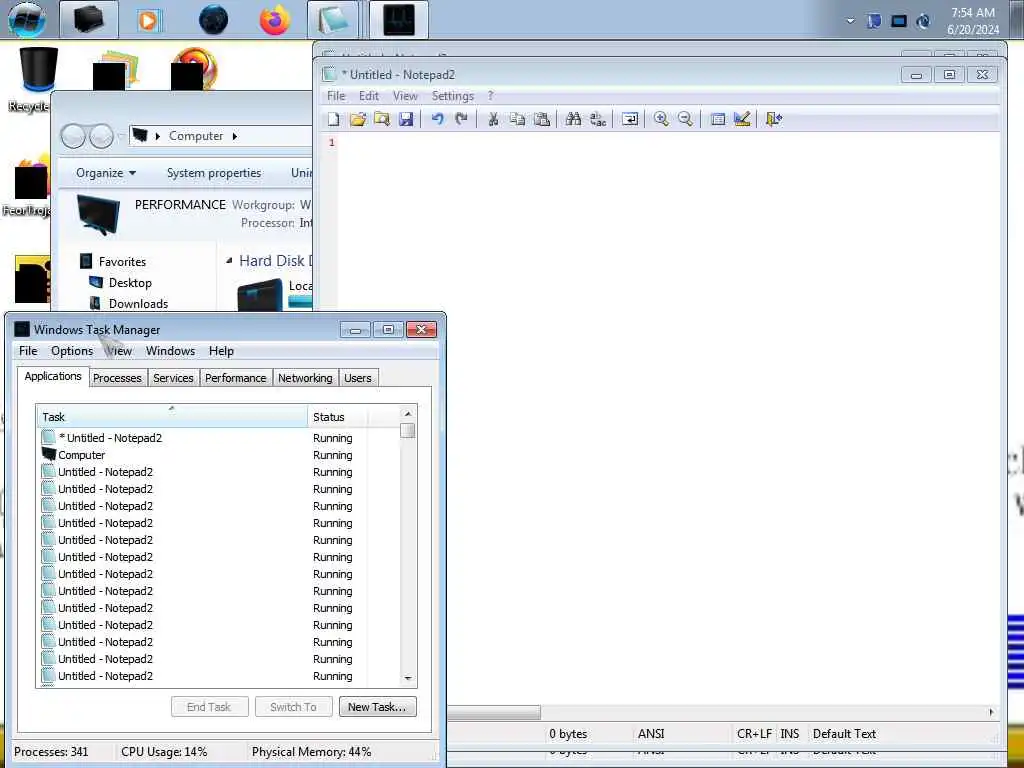Click the Browse files icon in Notepad2 toolbar
This screenshot has height=768, width=1024.
pyautogui.click(x=382, y=119)
